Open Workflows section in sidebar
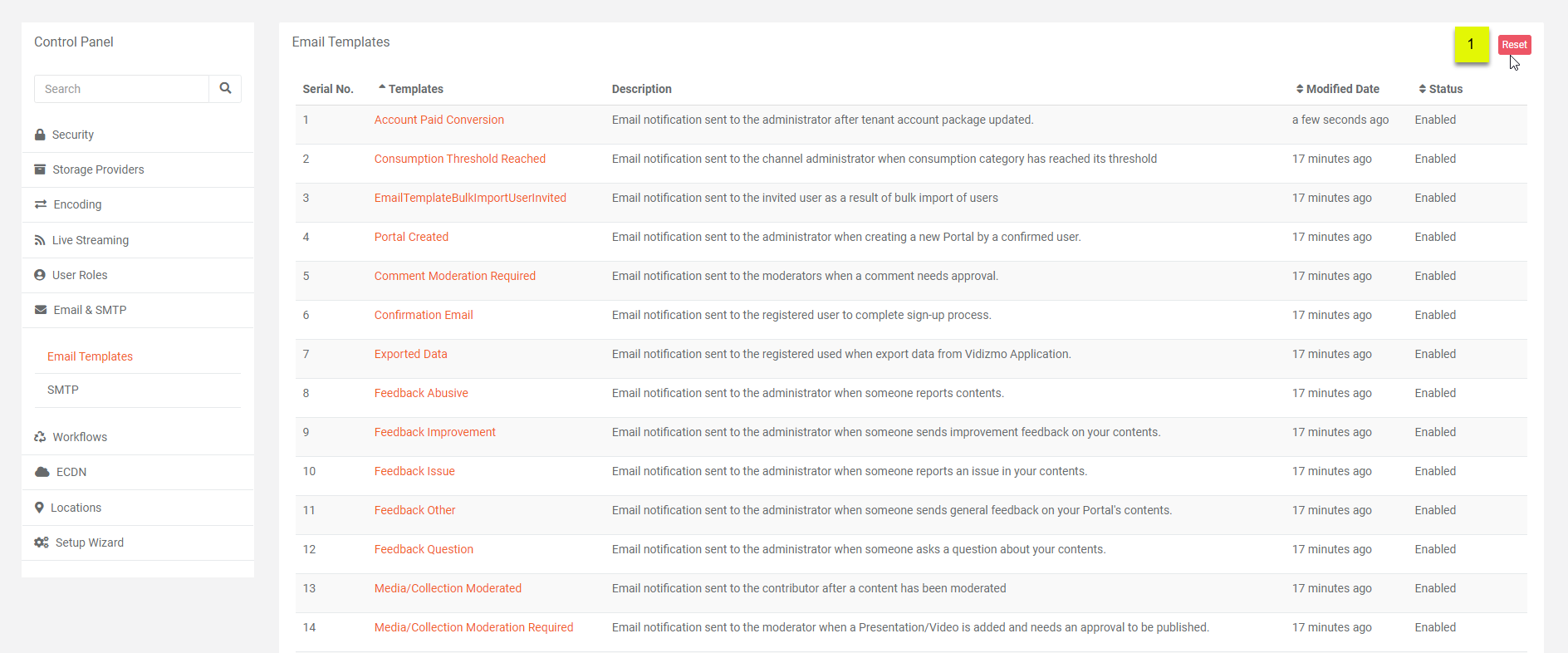Viewport: 1568px width, 653px height. pyautogui.click(x=80, y=437)
